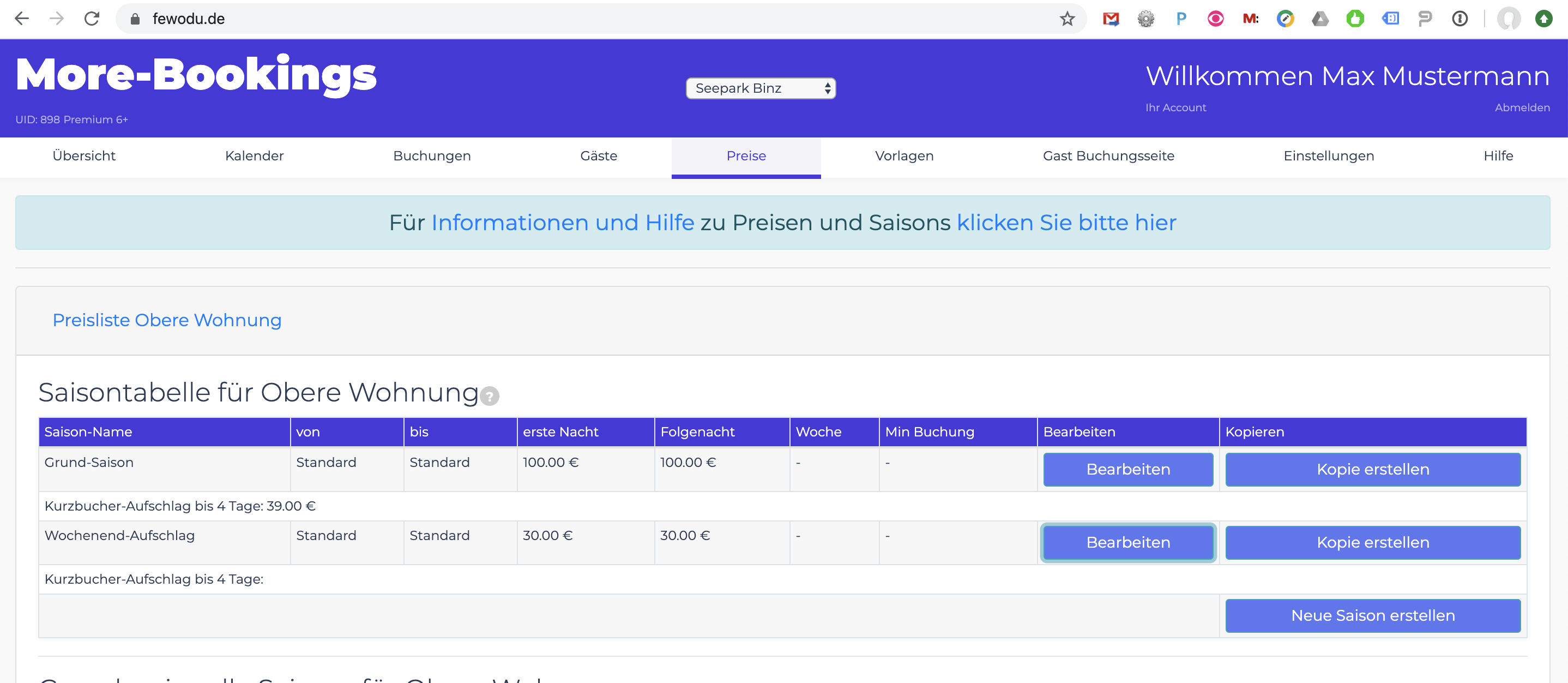This screenshot has width=1568, height=683.
Task: Open the Informationen und Hilfe link
Action: tap(563, 223)
